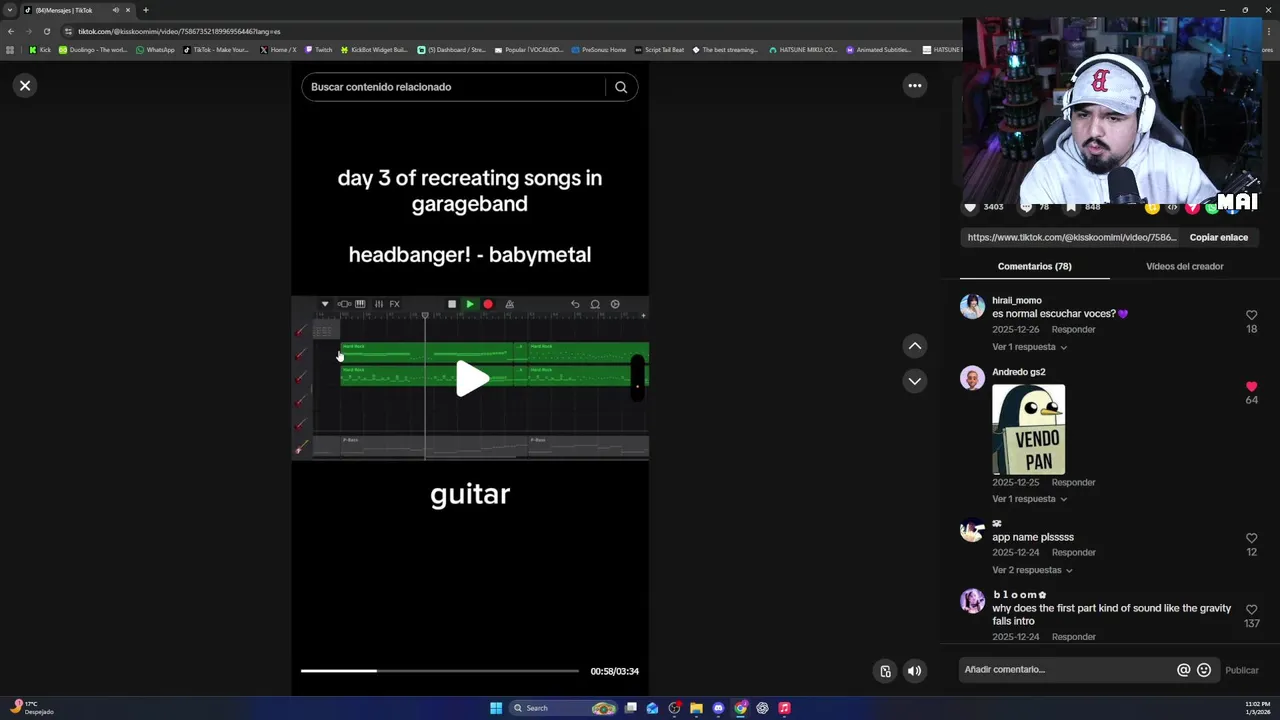Image resolution: width=1280 pixels, height=720 pixels.
Task: Open the WhatsApp bookmark
Action: [x=155, y=49]
